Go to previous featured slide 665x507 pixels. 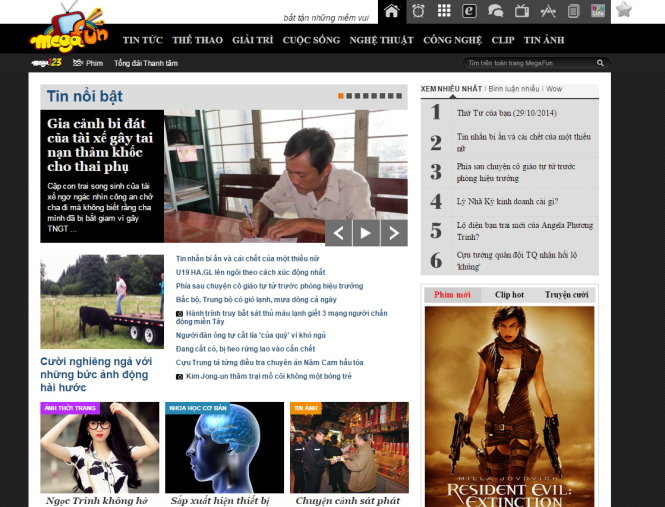339,233
